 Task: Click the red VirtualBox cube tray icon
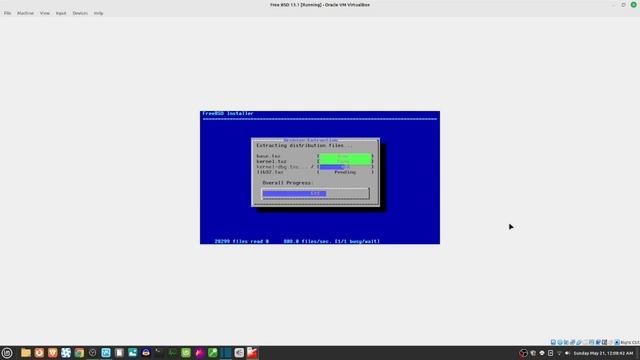tap(523, 353)
